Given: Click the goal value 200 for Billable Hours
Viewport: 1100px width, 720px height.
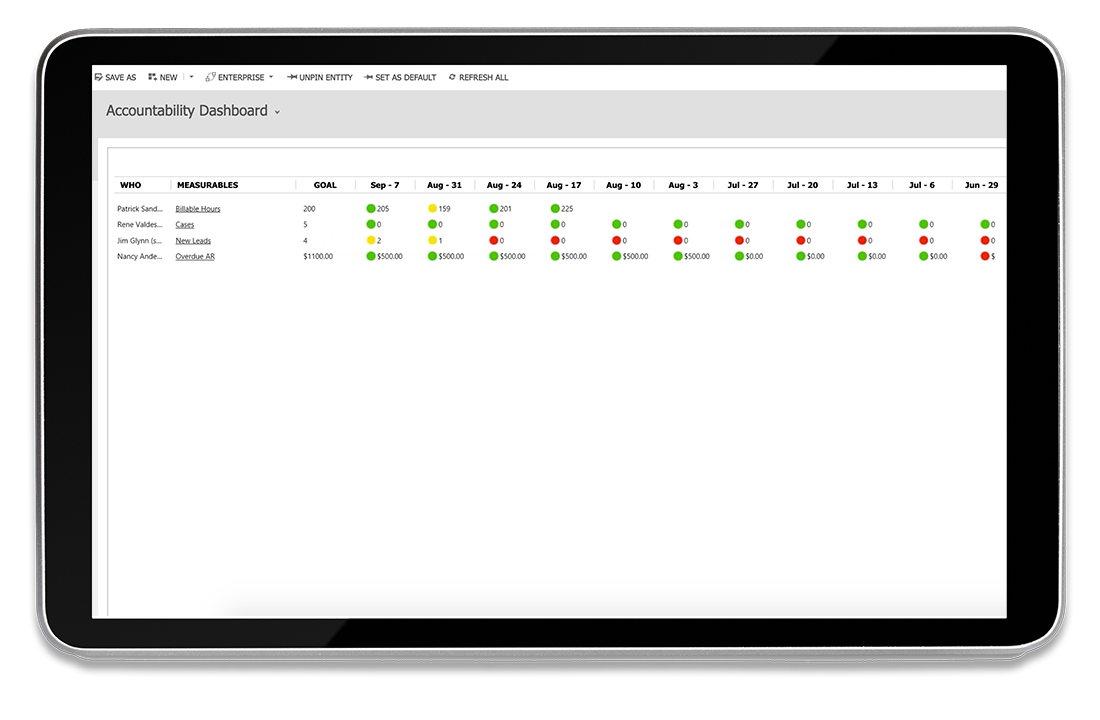Looking at the screenshot, I should pos(309,209).
